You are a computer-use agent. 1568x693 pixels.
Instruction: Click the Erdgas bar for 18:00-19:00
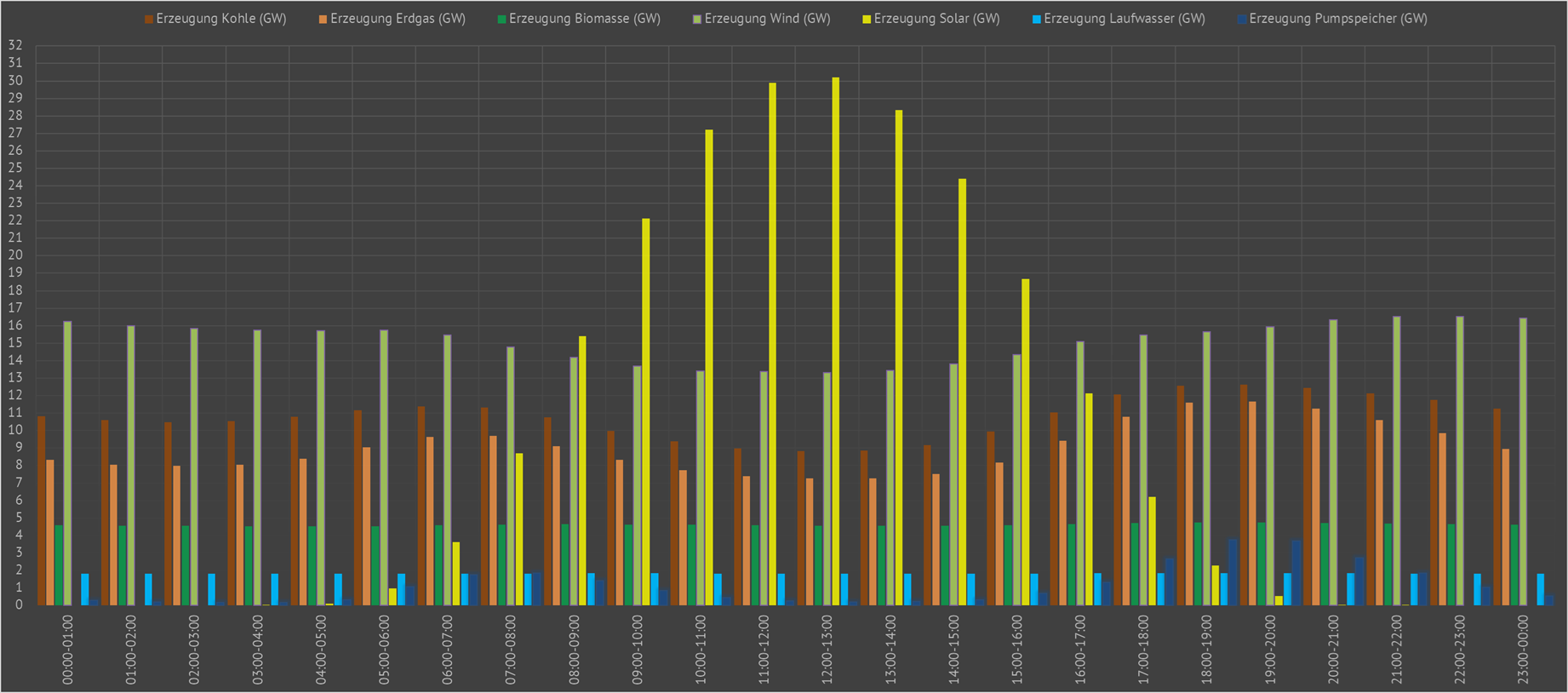(1189, 504)
